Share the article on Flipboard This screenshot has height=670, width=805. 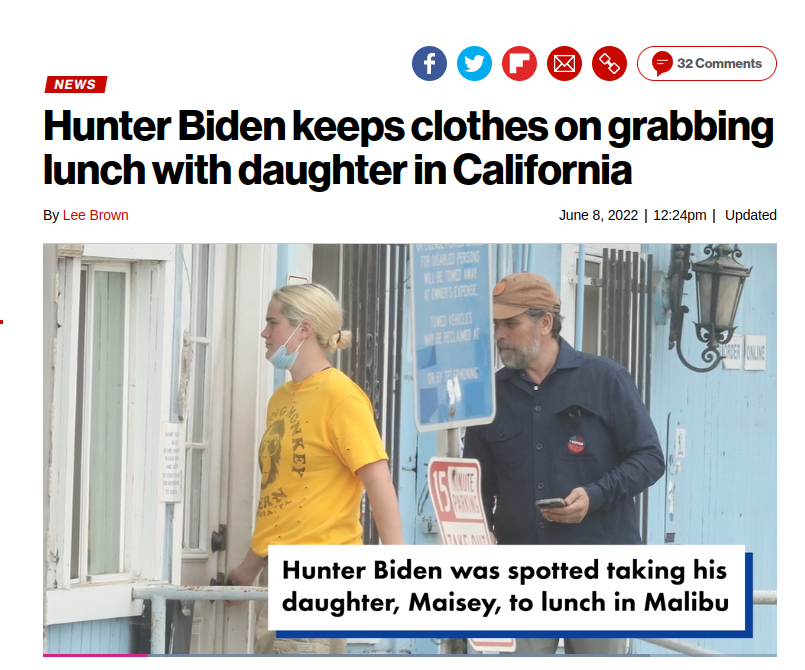coord(519,64)
